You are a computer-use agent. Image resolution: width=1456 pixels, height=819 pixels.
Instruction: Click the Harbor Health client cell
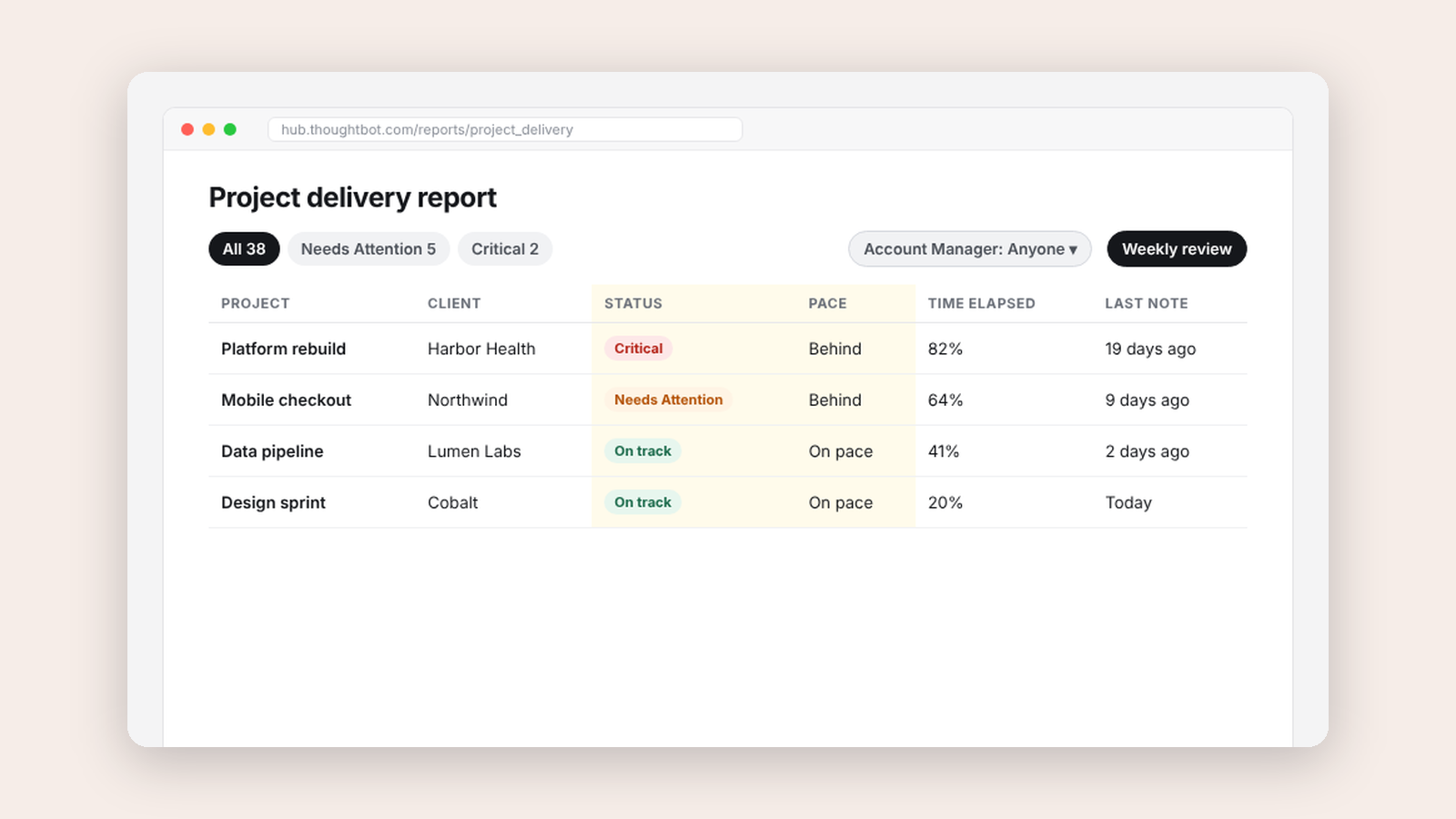(x=481, y=349)
